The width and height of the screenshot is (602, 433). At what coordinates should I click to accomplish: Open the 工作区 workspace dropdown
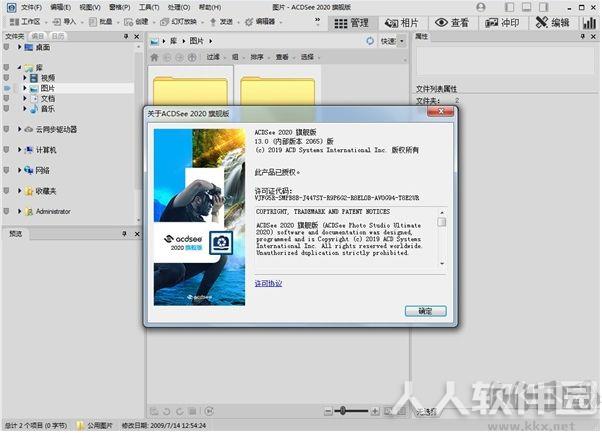click(x=28, y=22)
